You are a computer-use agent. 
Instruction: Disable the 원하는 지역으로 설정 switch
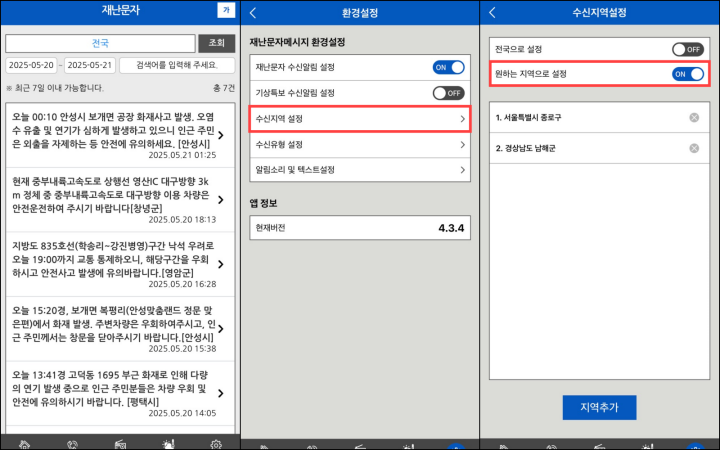coord(688,74)
